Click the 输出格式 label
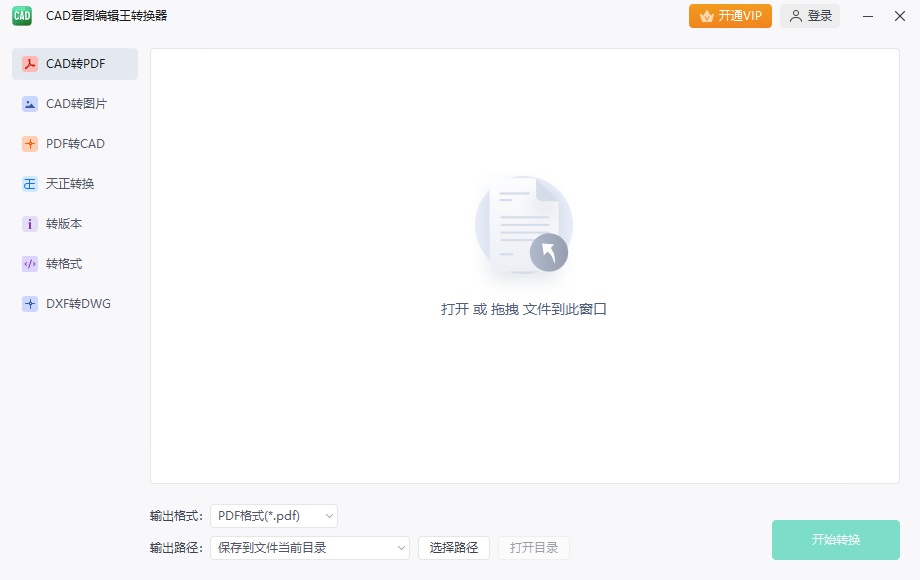 pos(176,516)
